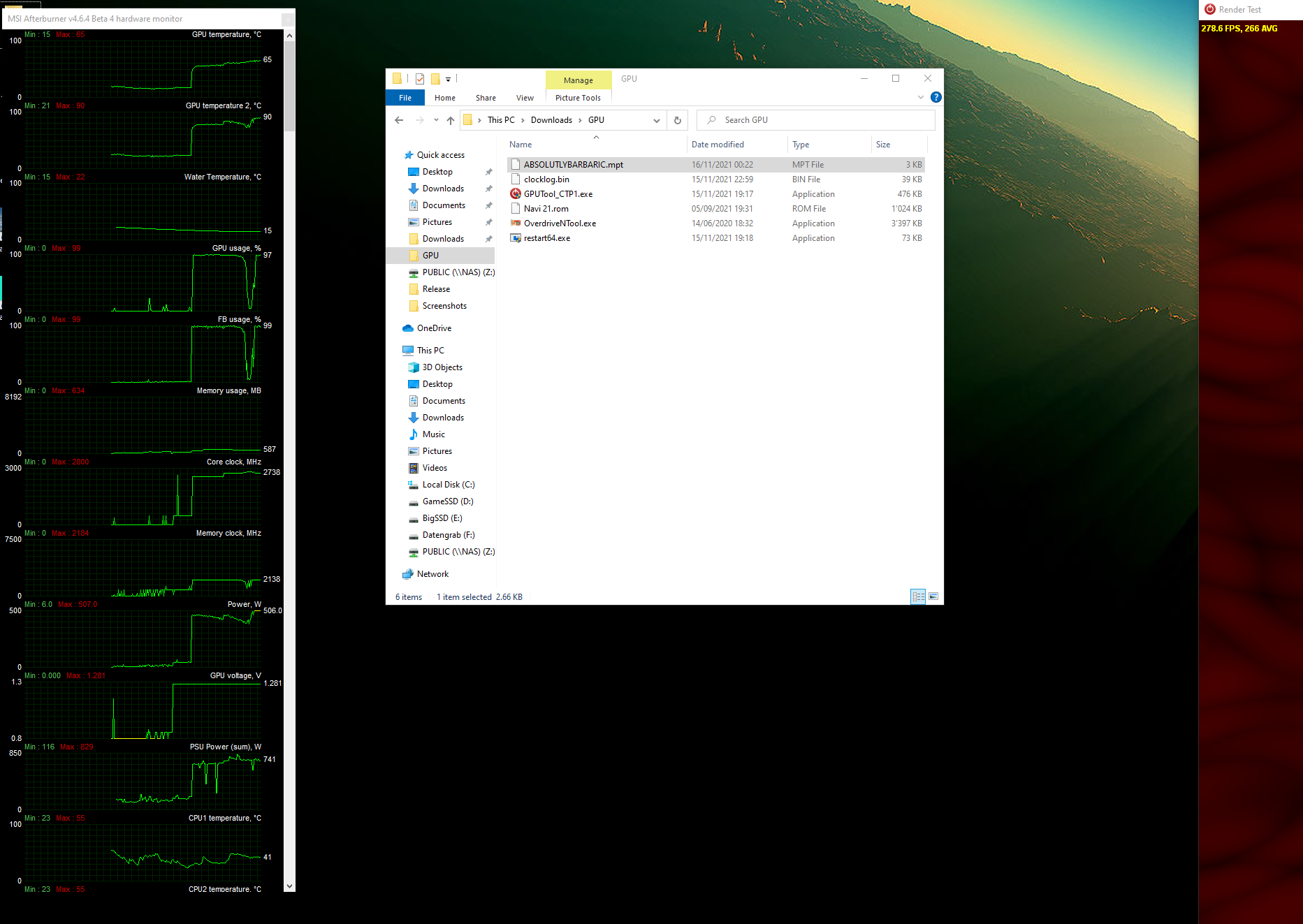
Task: Click the Manage contextual tab
Action: coord(578,80)
